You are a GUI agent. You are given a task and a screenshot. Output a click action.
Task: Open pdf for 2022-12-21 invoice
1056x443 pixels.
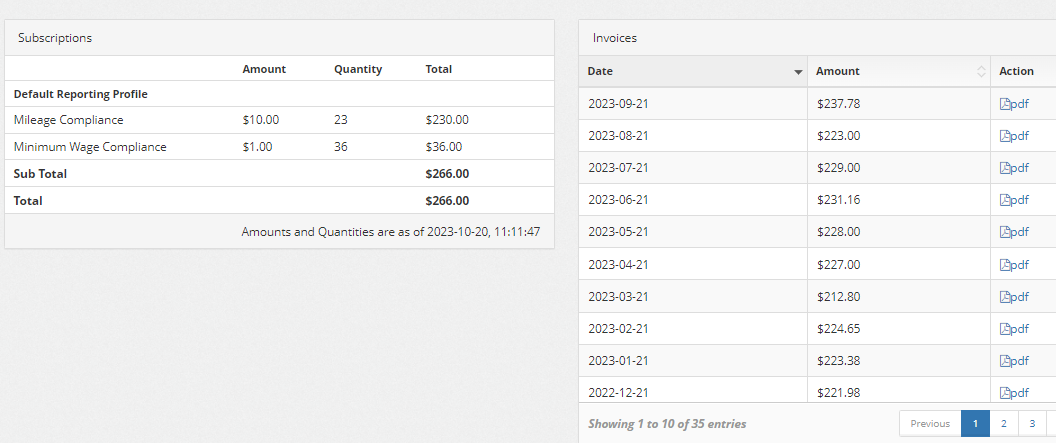[1014, 393]
